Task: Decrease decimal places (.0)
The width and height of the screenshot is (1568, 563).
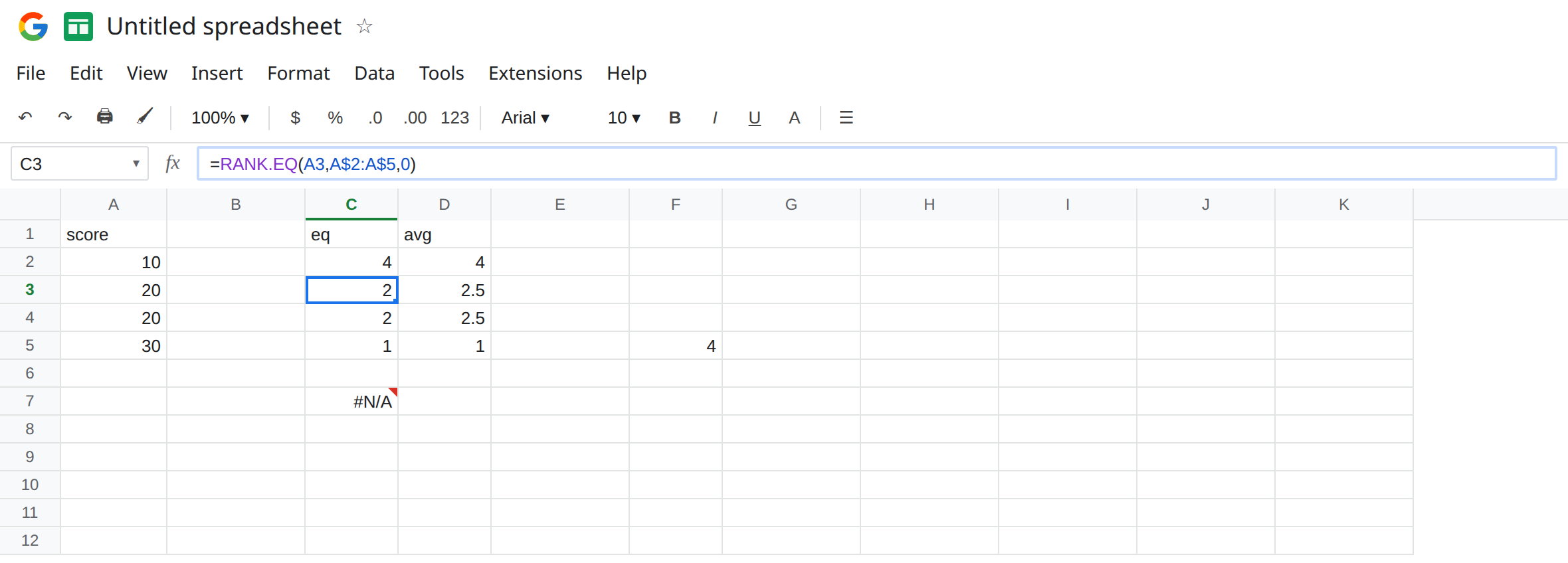Action: tap(375, 118)
